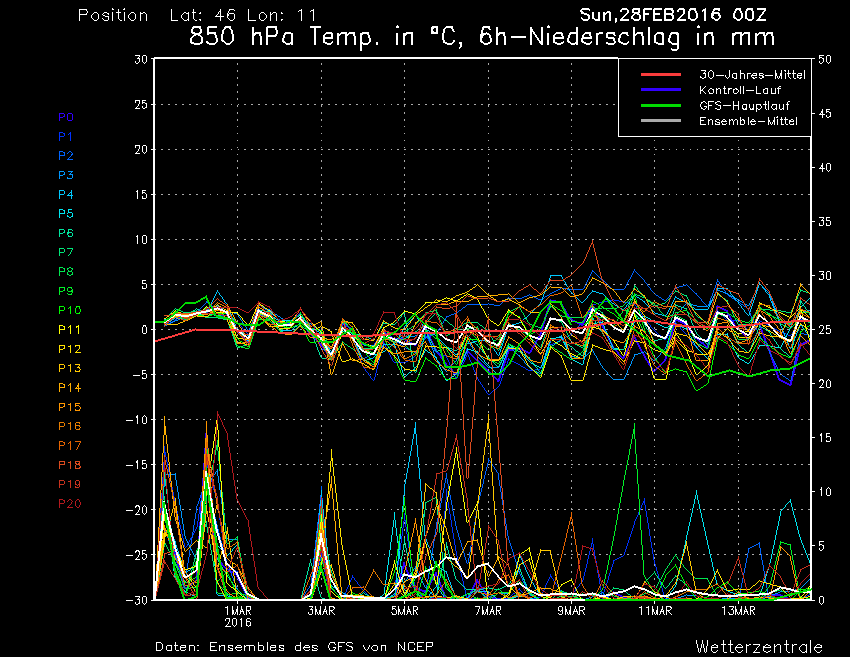Click the NCEP GFS data source text
Screen dimensions: 850x657
(295, 646)
